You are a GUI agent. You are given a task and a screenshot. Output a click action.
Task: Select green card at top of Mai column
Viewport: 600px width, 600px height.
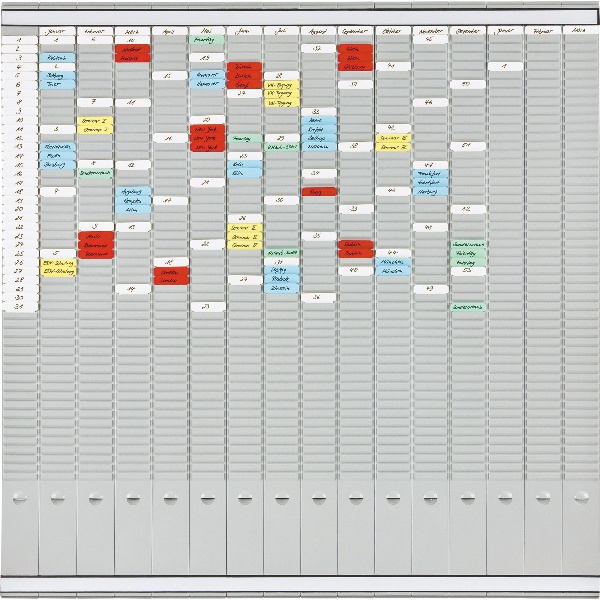click(x=207, y=41)
